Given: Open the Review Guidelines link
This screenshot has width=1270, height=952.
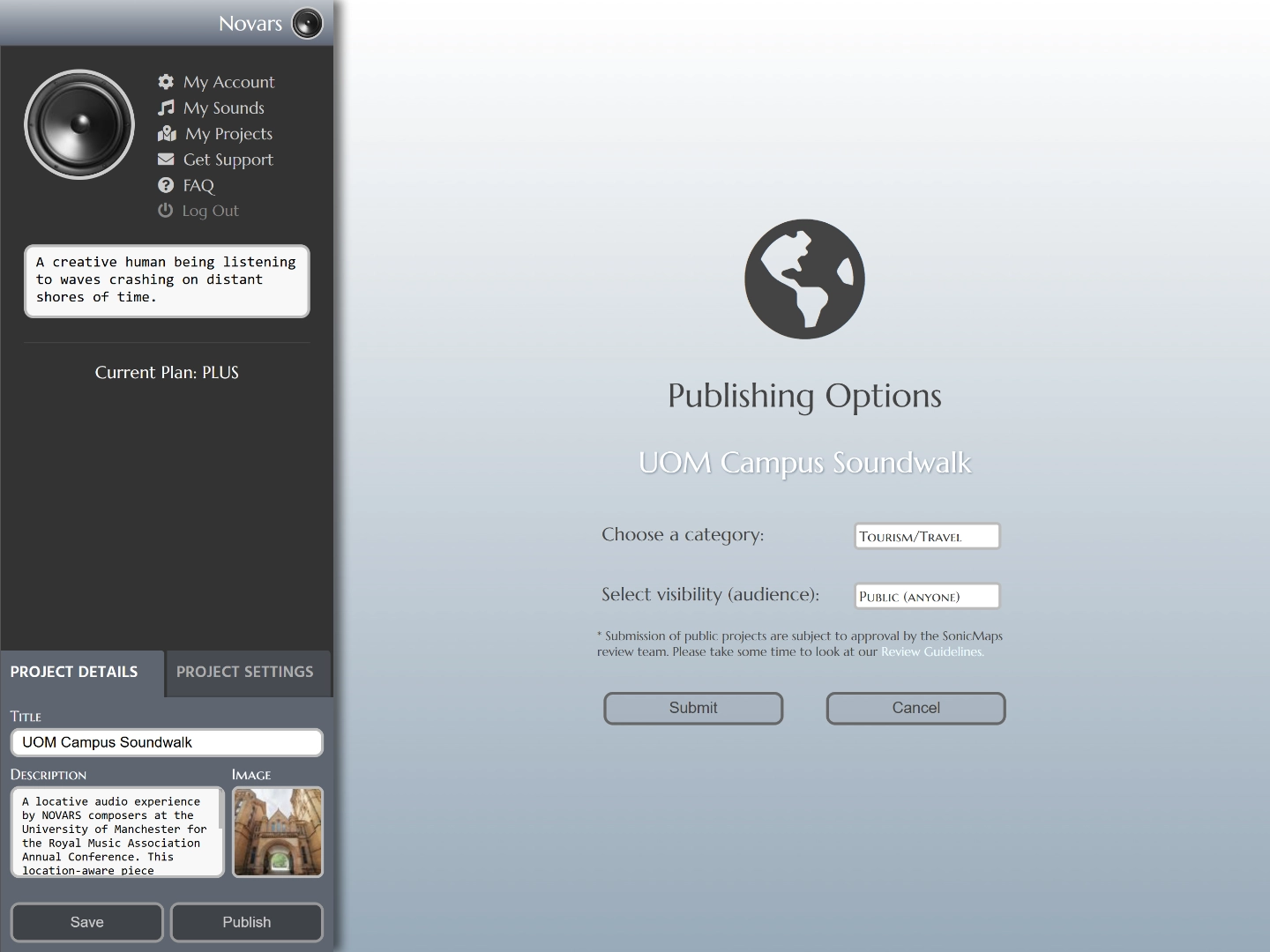Looking at the screenshot, I should point(932,651).
